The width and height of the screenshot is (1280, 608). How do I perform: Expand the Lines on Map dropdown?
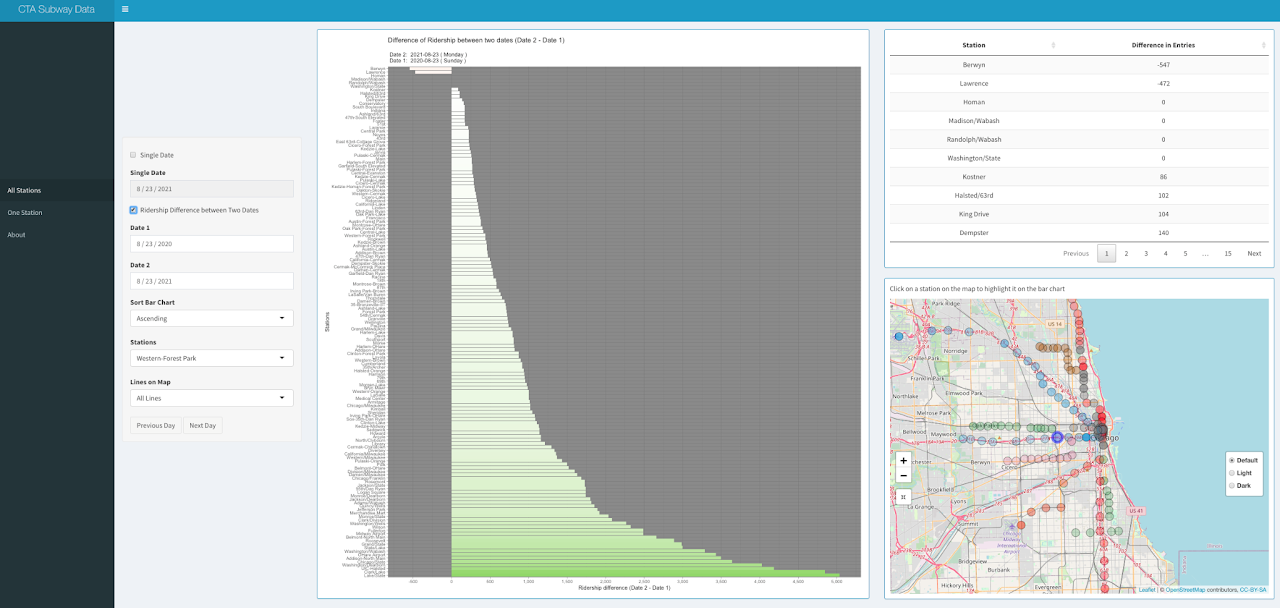point(211,398)
